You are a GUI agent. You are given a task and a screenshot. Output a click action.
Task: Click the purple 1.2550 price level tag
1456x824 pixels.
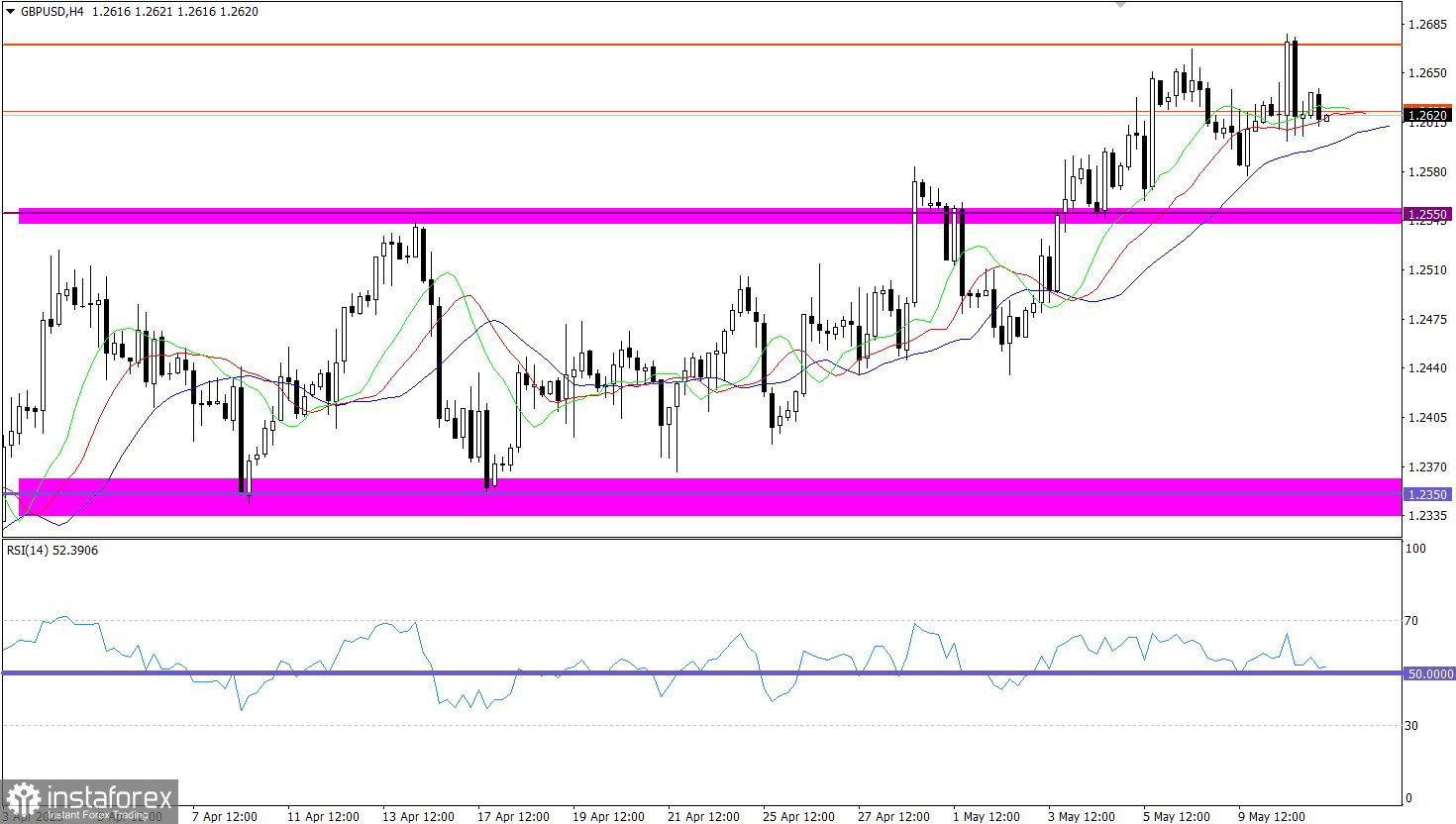1428,214
